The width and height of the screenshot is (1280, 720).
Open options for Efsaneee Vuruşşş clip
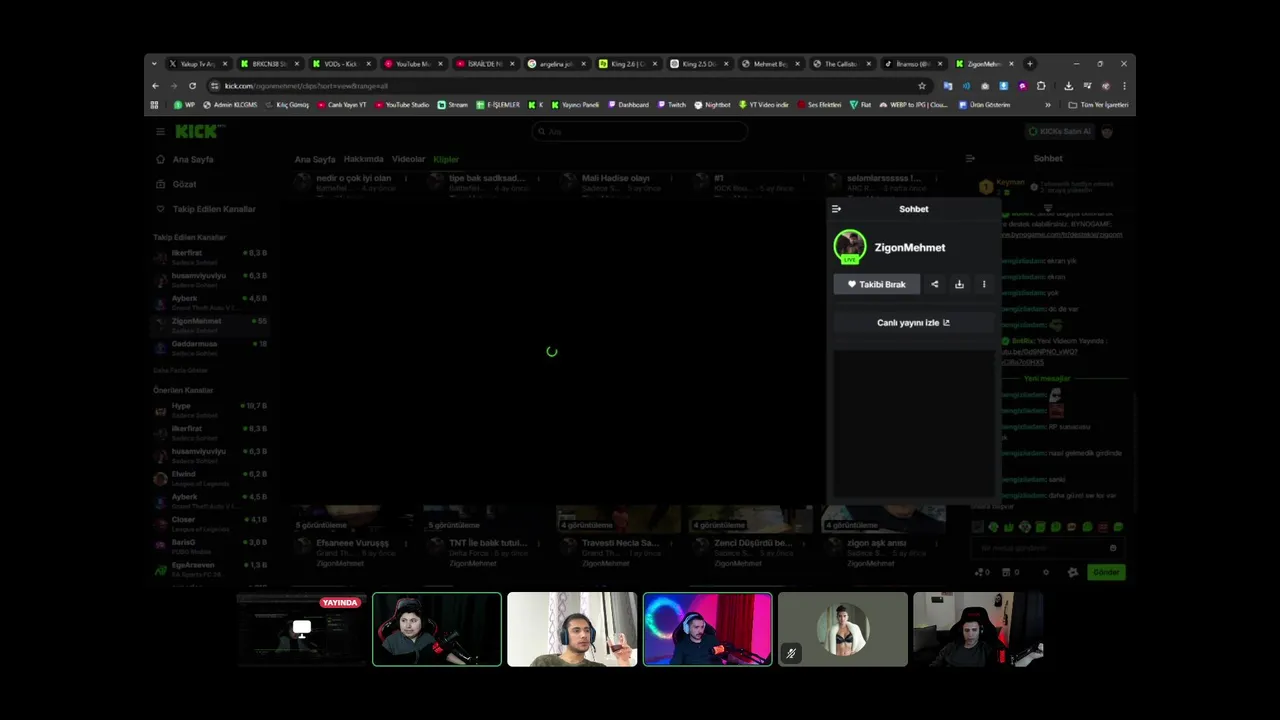tap(406, 545)
